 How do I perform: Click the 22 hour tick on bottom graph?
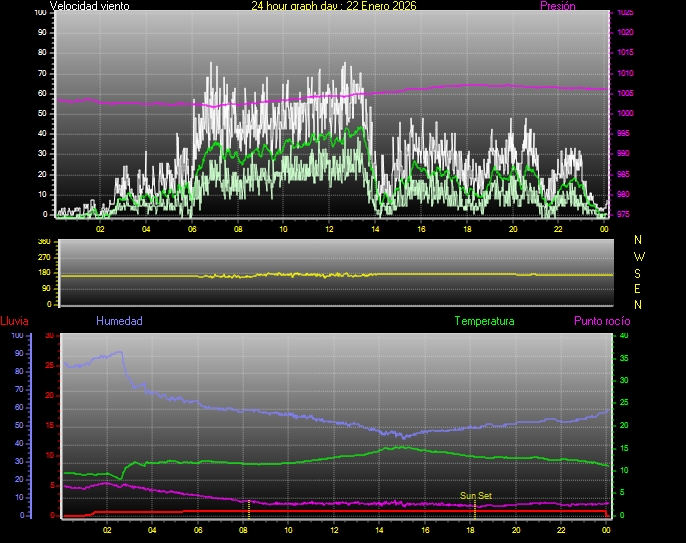point(561,530)
